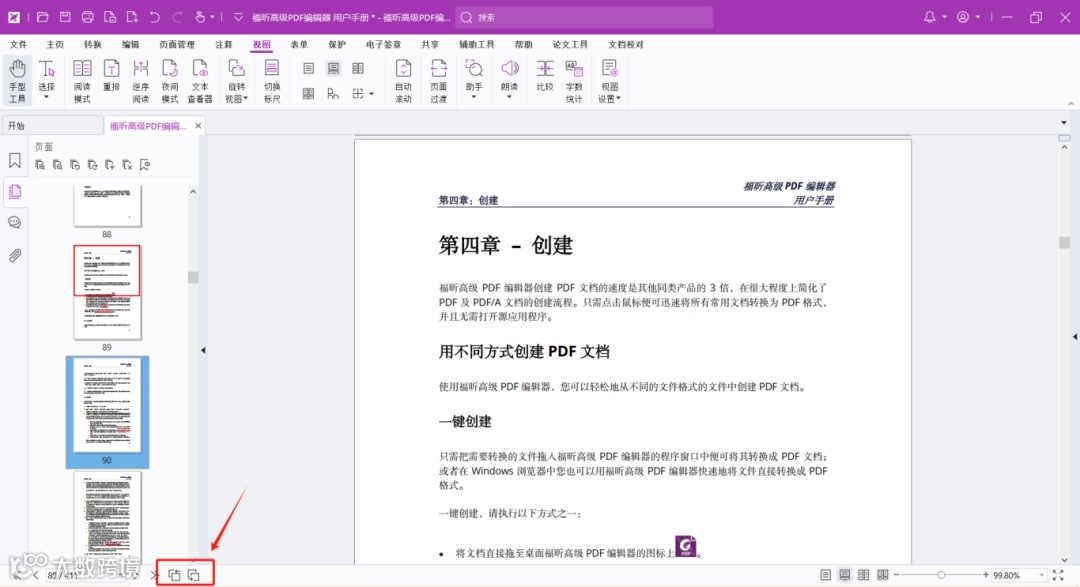Open the File (文件) menu
1080x587 pixels.
click(x=19, y=44)
